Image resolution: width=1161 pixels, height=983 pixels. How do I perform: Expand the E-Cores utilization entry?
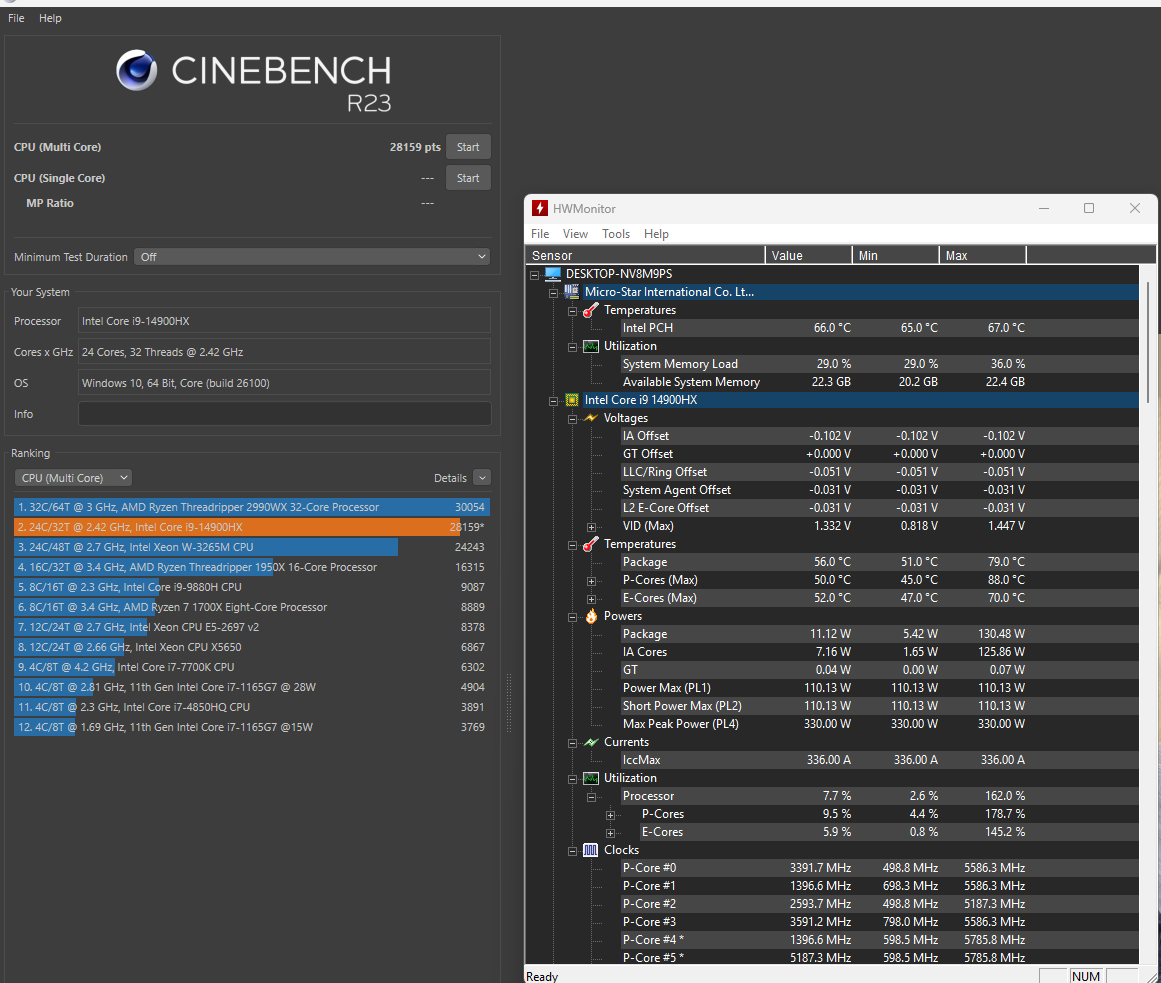click(610, 833)
